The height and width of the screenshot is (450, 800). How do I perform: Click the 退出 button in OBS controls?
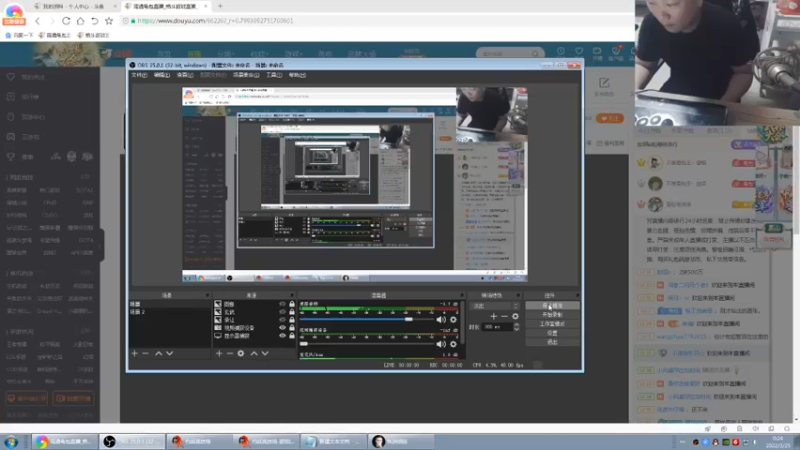[553, 342]
